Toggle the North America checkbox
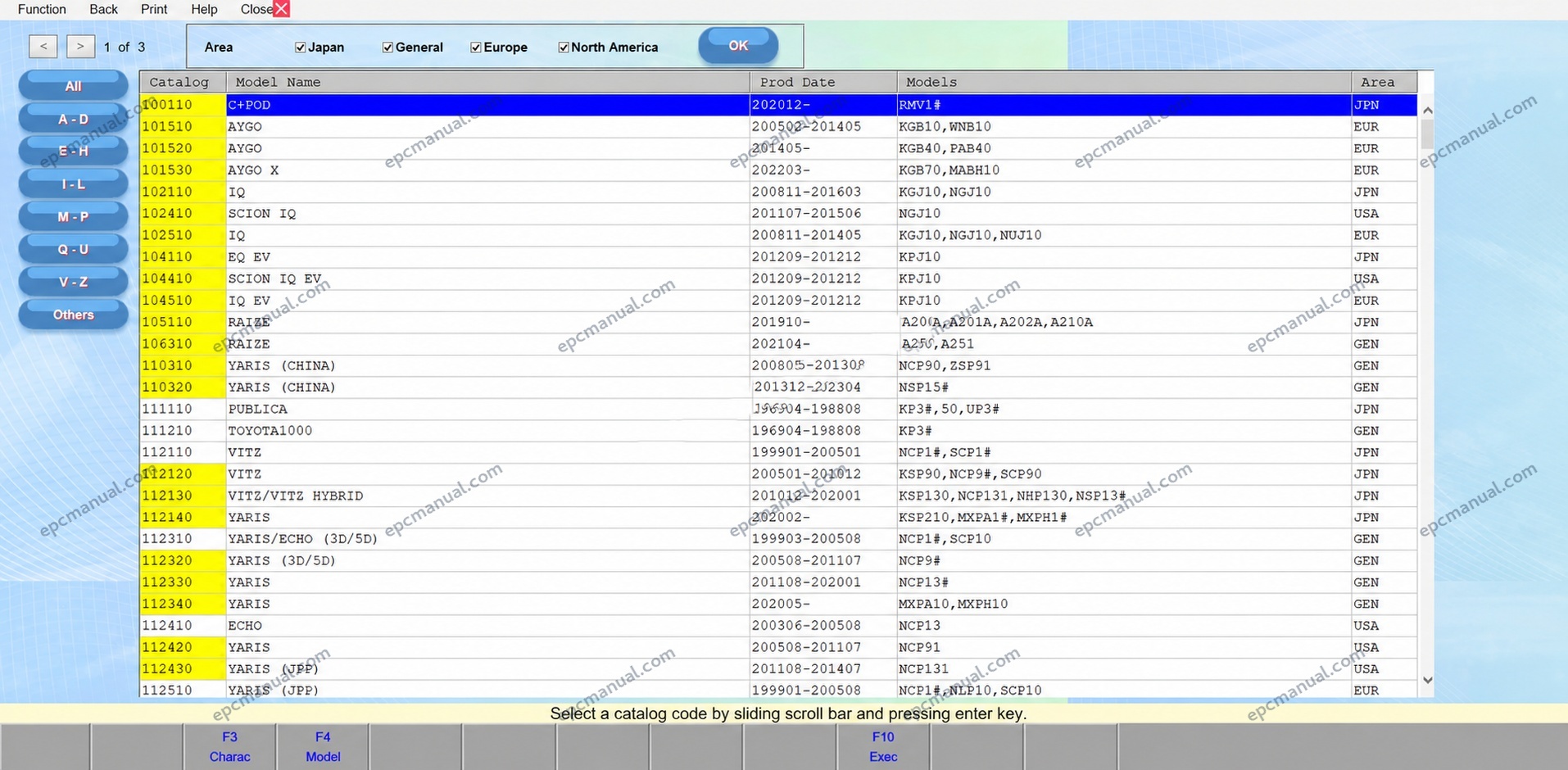 (x=563, y=48)
